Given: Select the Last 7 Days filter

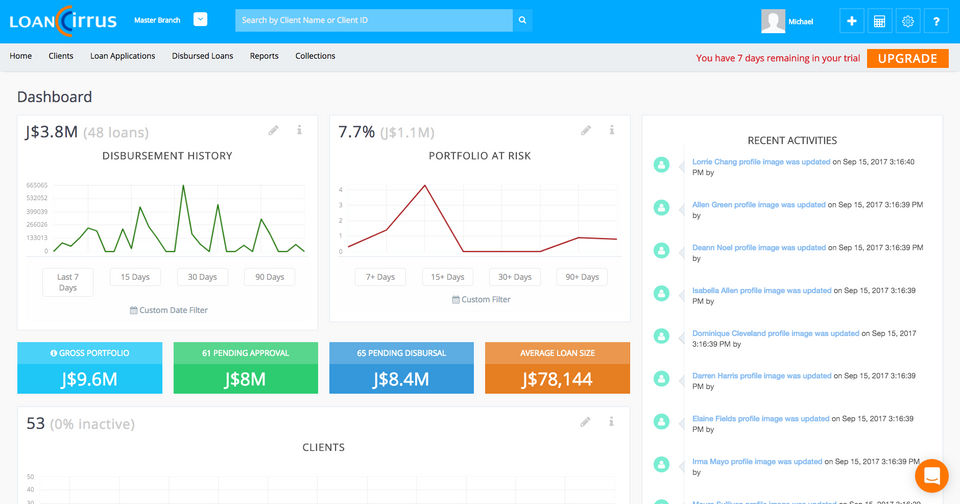Looking at the screenshot, I should (68, 282).
